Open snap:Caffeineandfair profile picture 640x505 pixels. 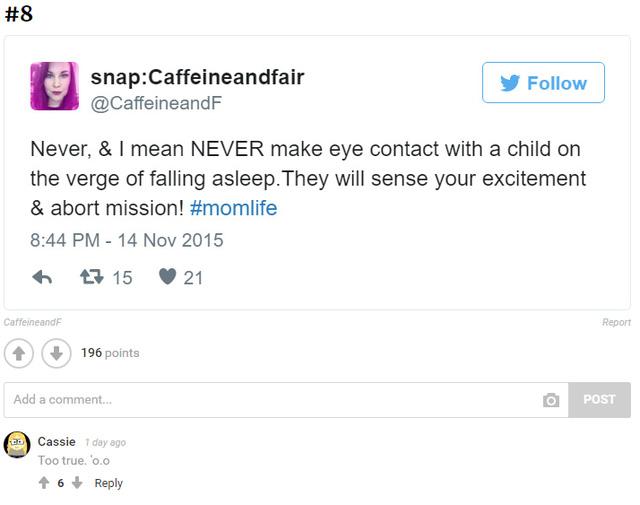point(55,87)
